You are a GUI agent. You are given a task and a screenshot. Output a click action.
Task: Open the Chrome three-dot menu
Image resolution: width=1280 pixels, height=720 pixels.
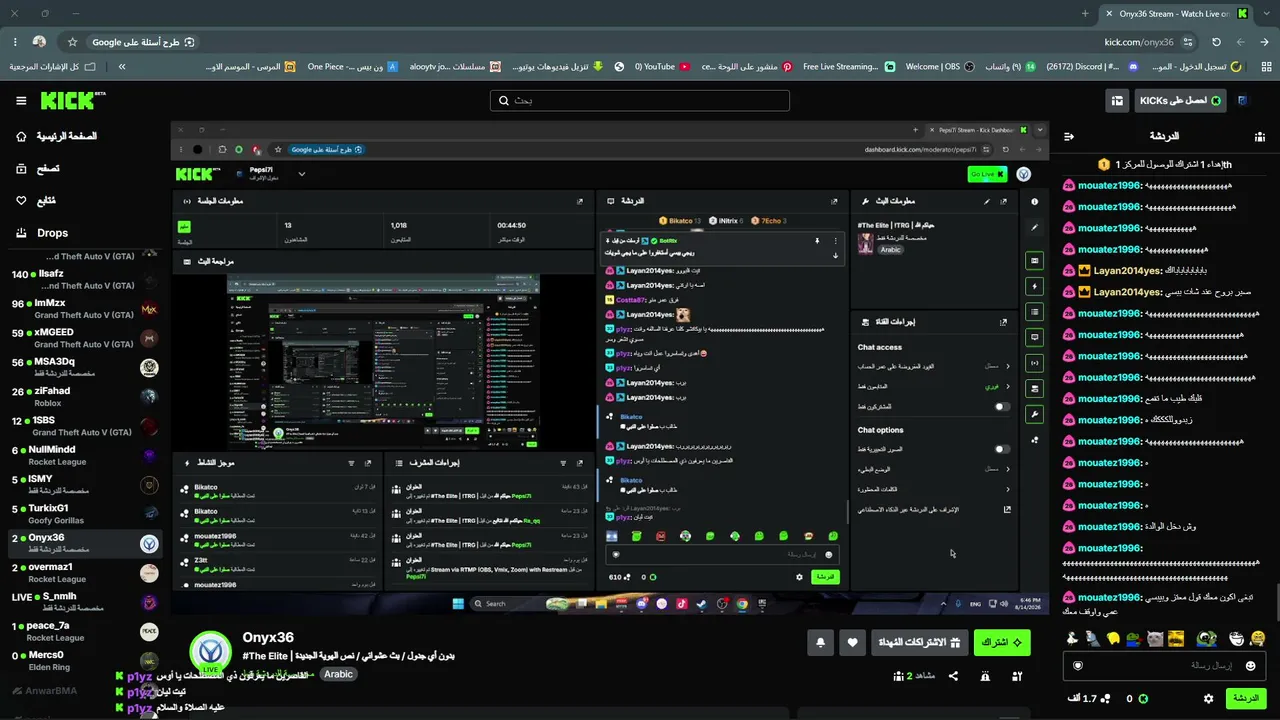[15, 42]
